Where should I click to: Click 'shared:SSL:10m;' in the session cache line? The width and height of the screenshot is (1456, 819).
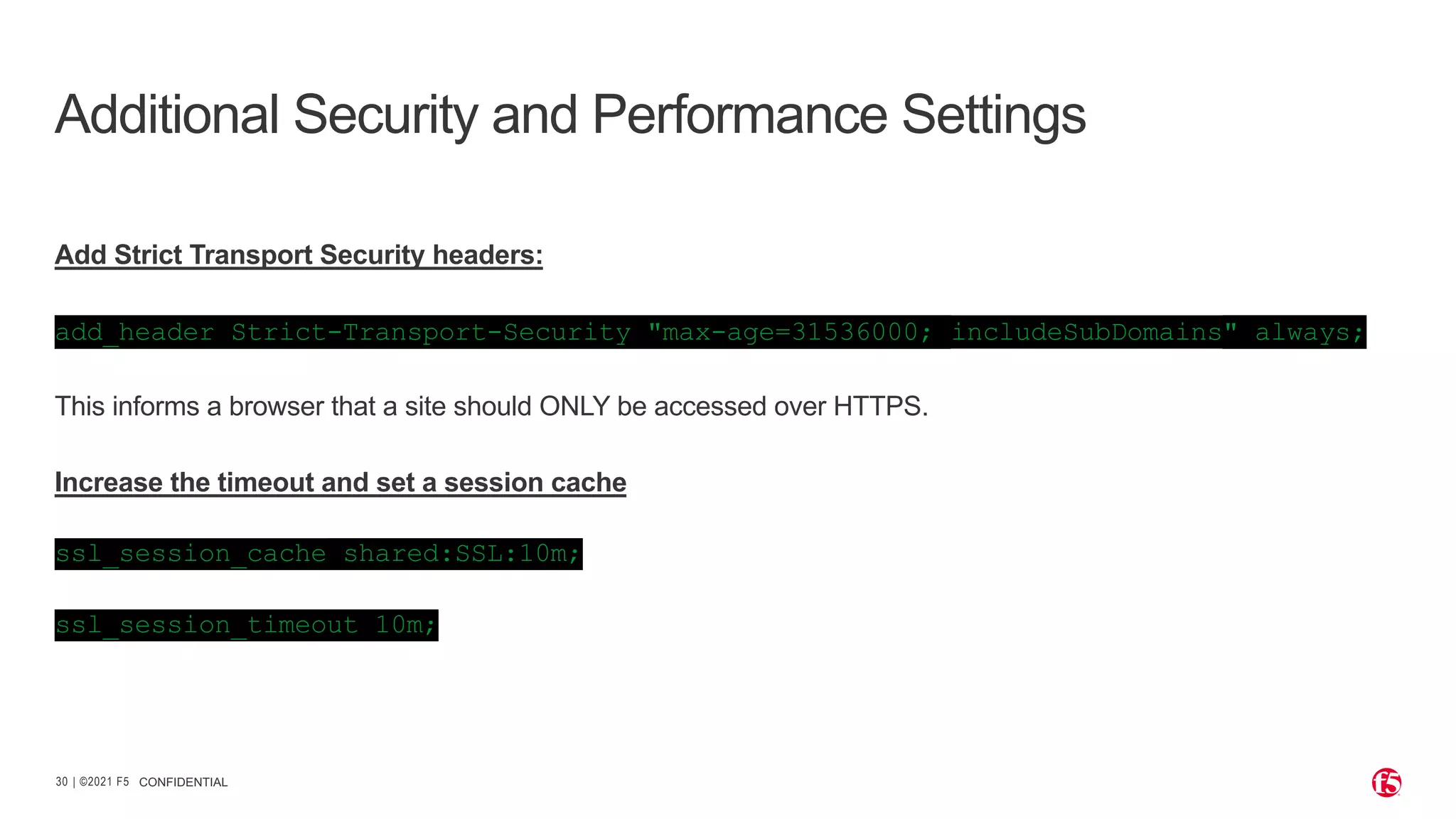pyautogui.click(x=462, y=553)
